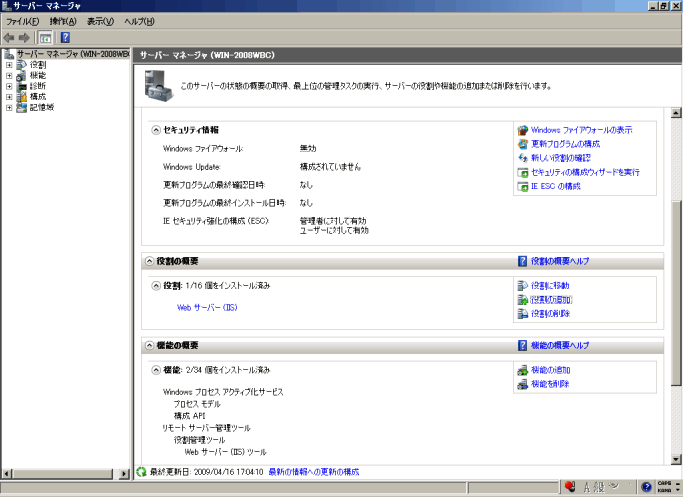The height and width of the screenshot is (497, 683).
Task: Click the 記憶域 tree node icon
Action: coord(21,107)
